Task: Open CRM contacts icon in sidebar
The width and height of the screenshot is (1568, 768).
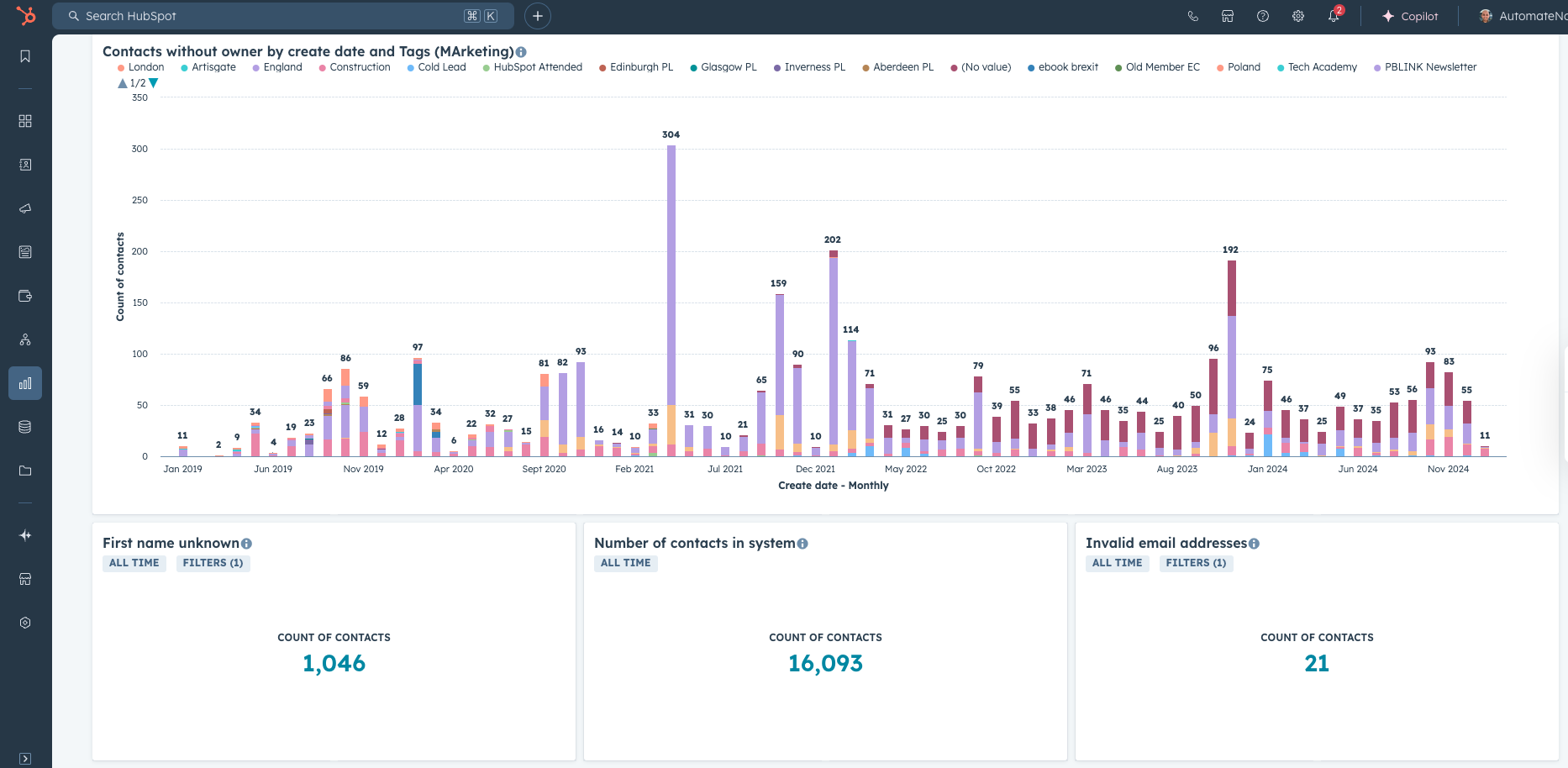Action: pos(25,165)
